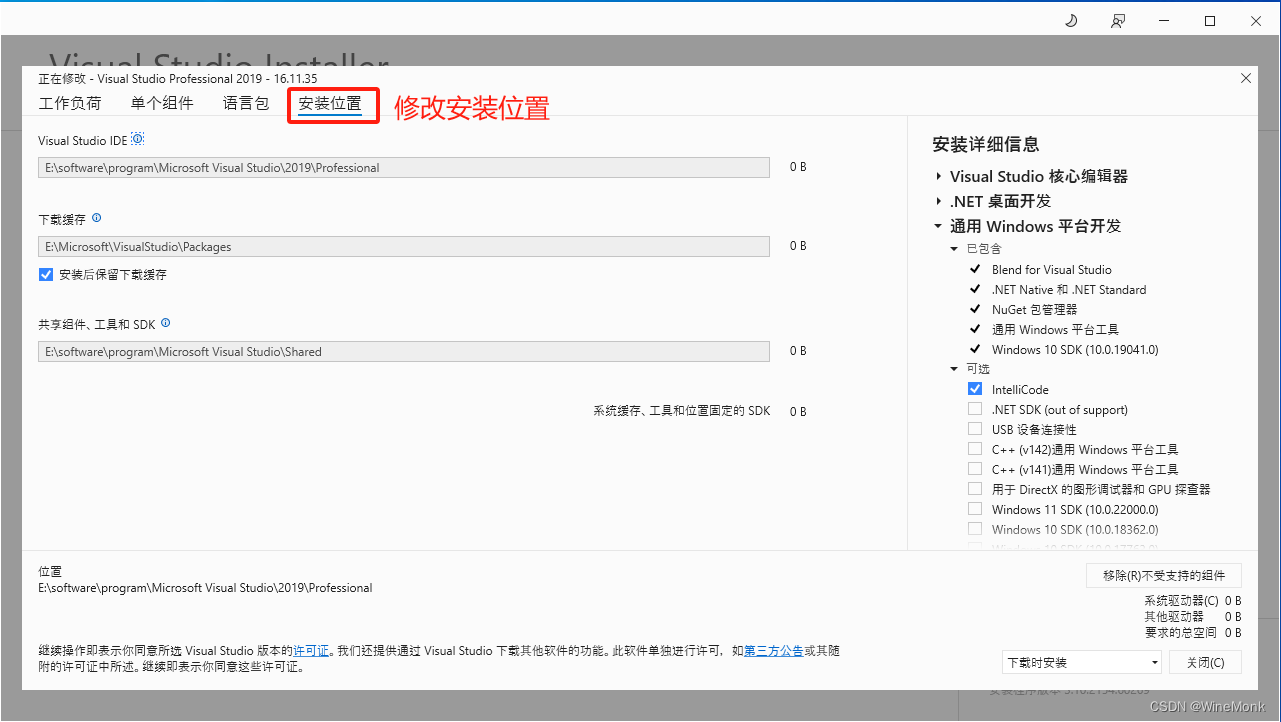The image size is (1281, 722).
Task: Click .NET Native 和 .NET Standard item
Action: click(1069, 289)
